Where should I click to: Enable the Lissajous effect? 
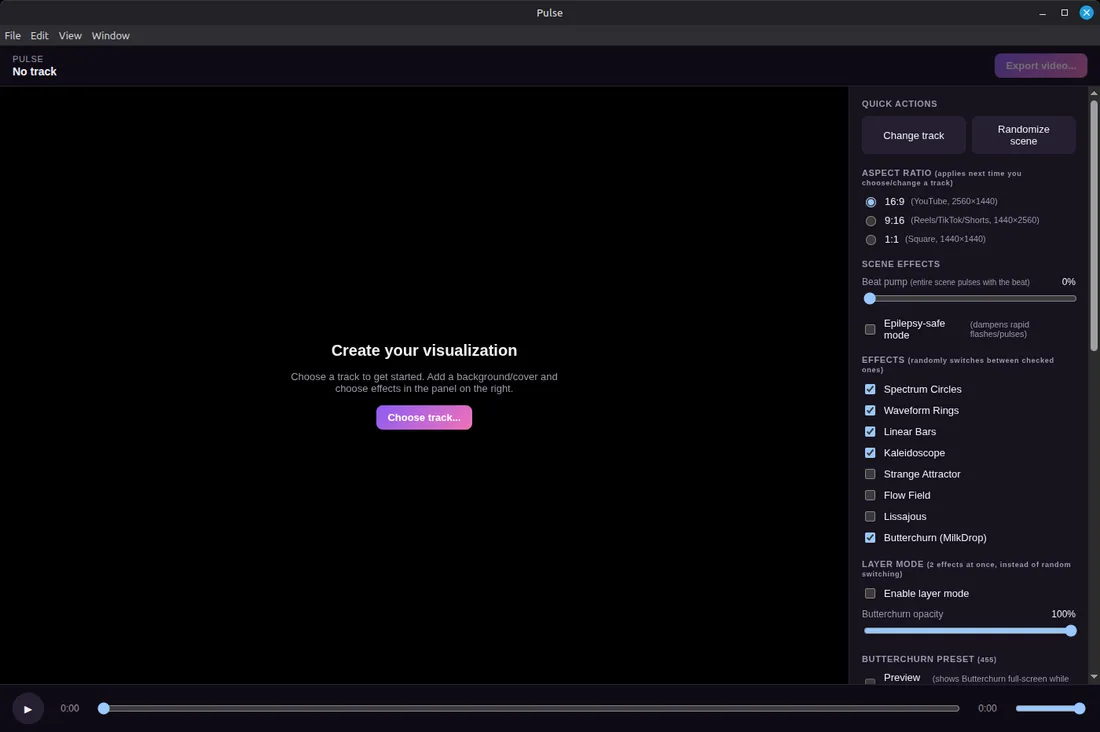pos(870,517)
